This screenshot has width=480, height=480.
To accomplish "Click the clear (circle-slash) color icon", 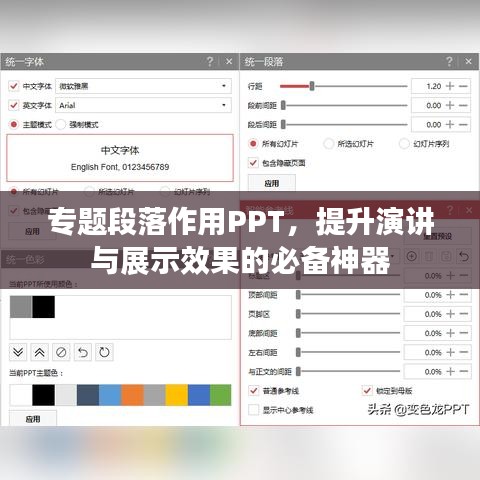I will tap(61, 352).
